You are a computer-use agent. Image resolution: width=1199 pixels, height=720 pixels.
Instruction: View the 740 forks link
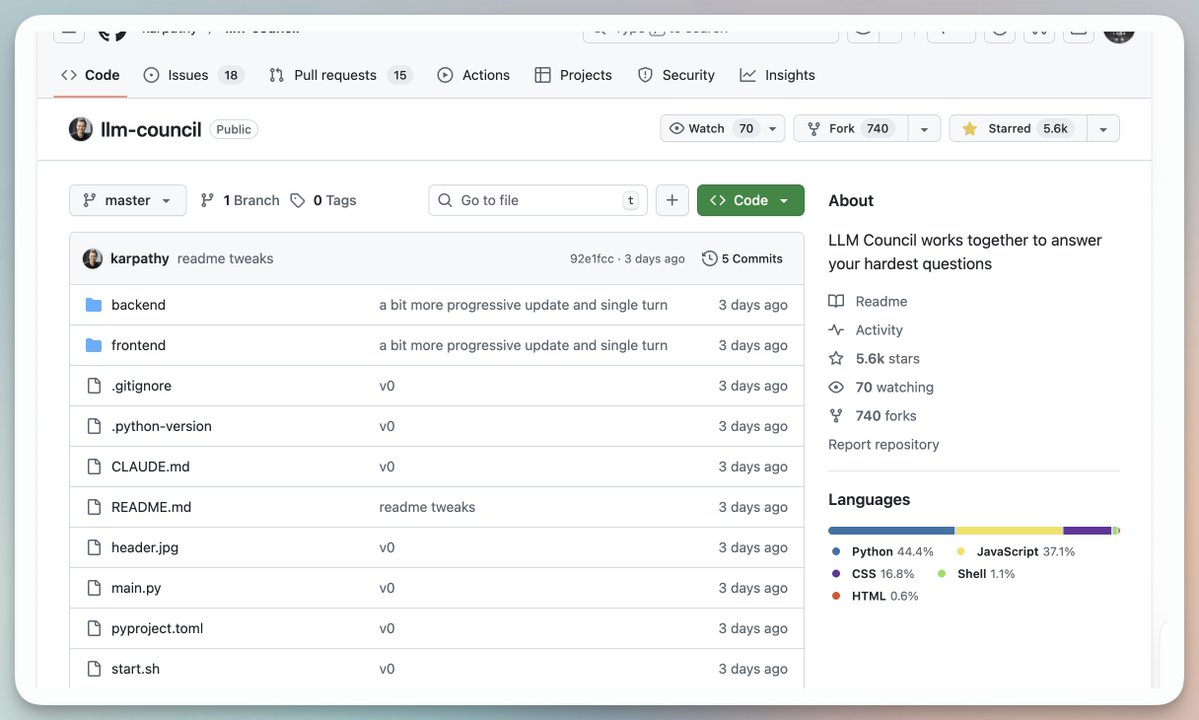(x=872, y=416)
